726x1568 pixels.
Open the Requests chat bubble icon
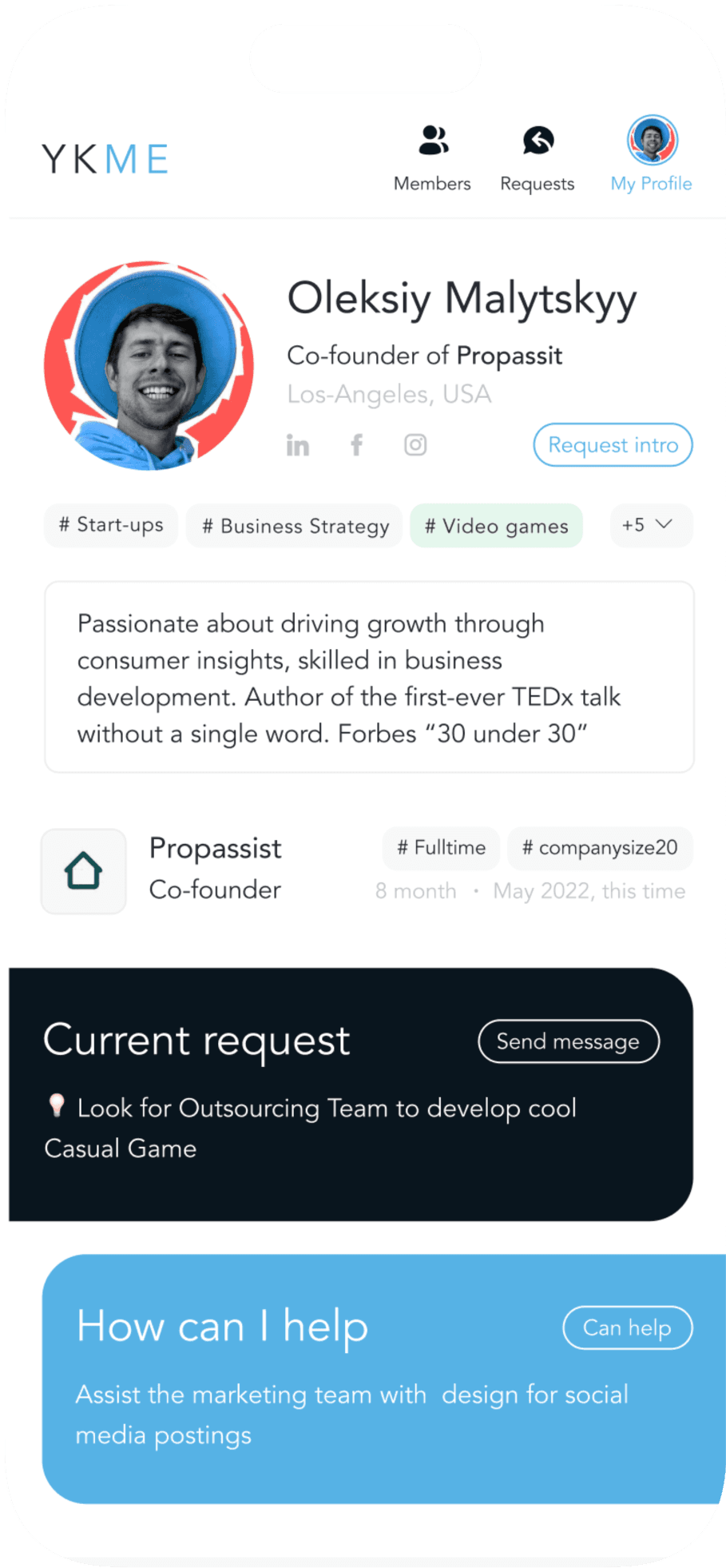[538, 140]
